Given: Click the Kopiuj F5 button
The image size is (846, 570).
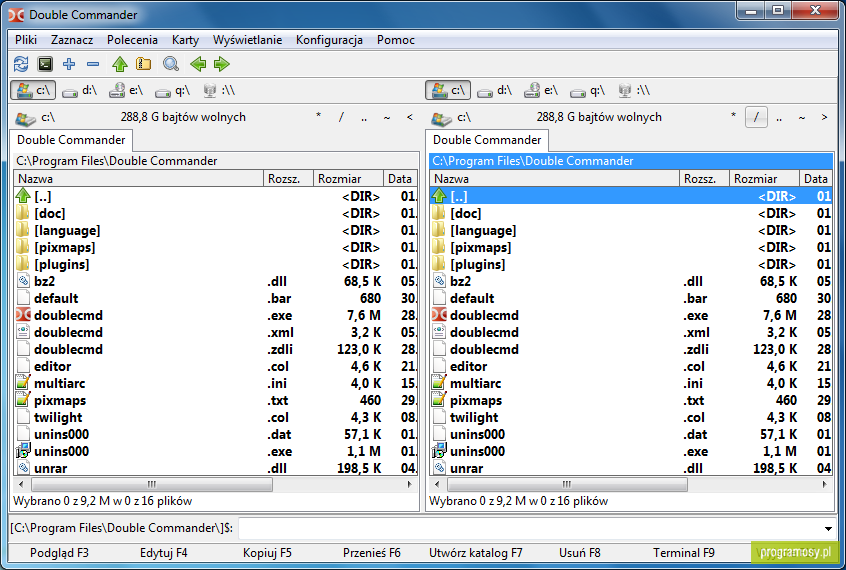Looking at the screenshot, I should pyautogui.click(x=267, y=553).
